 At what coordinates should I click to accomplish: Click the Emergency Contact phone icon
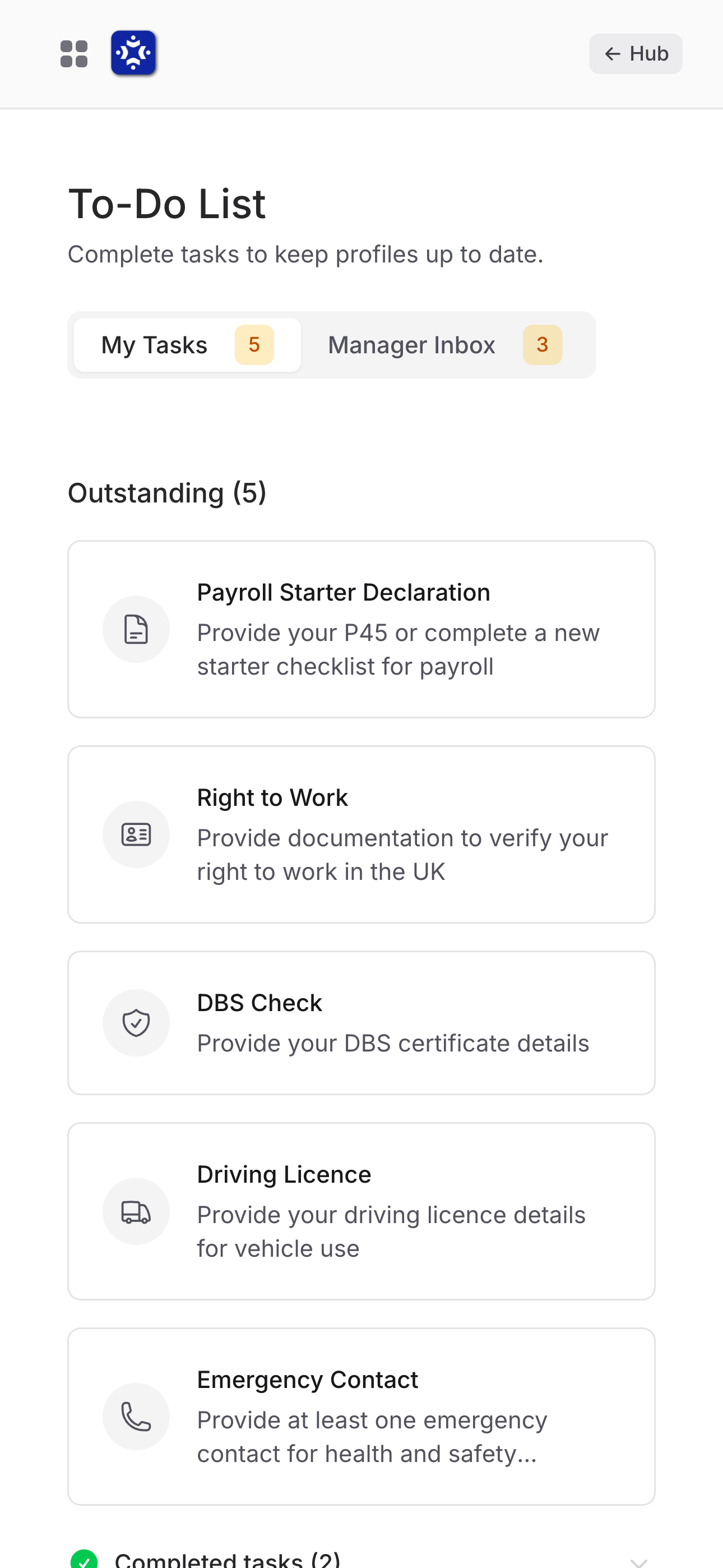136,1417
